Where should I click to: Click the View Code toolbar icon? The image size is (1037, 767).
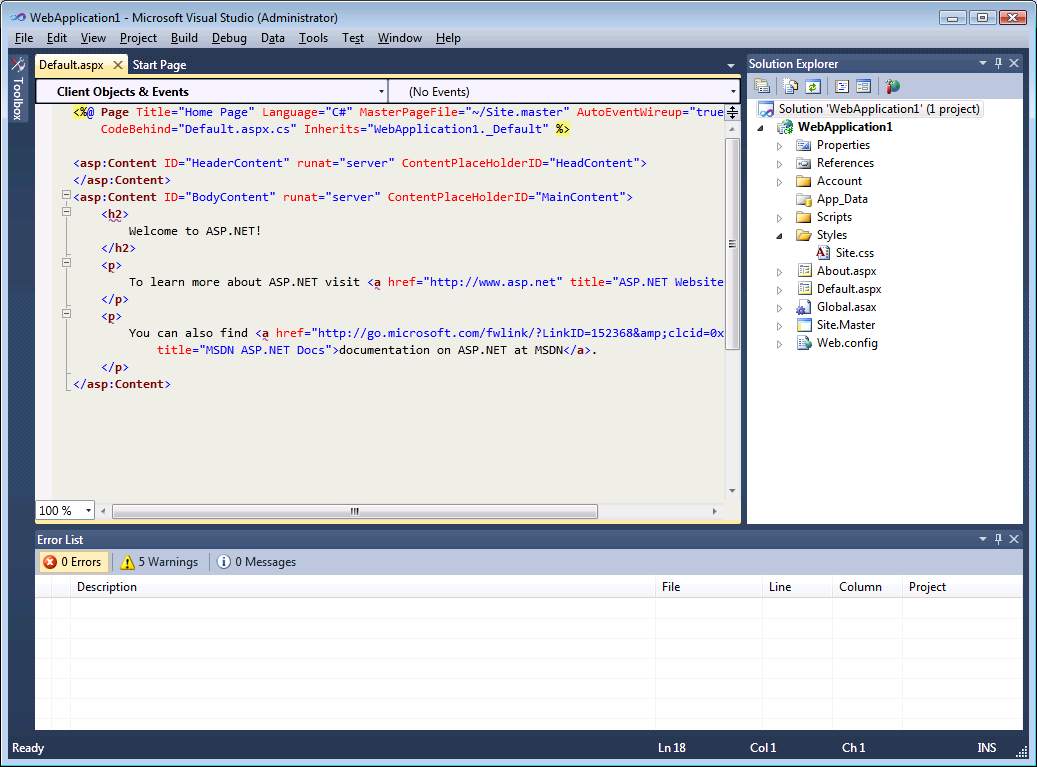point(841,87)
